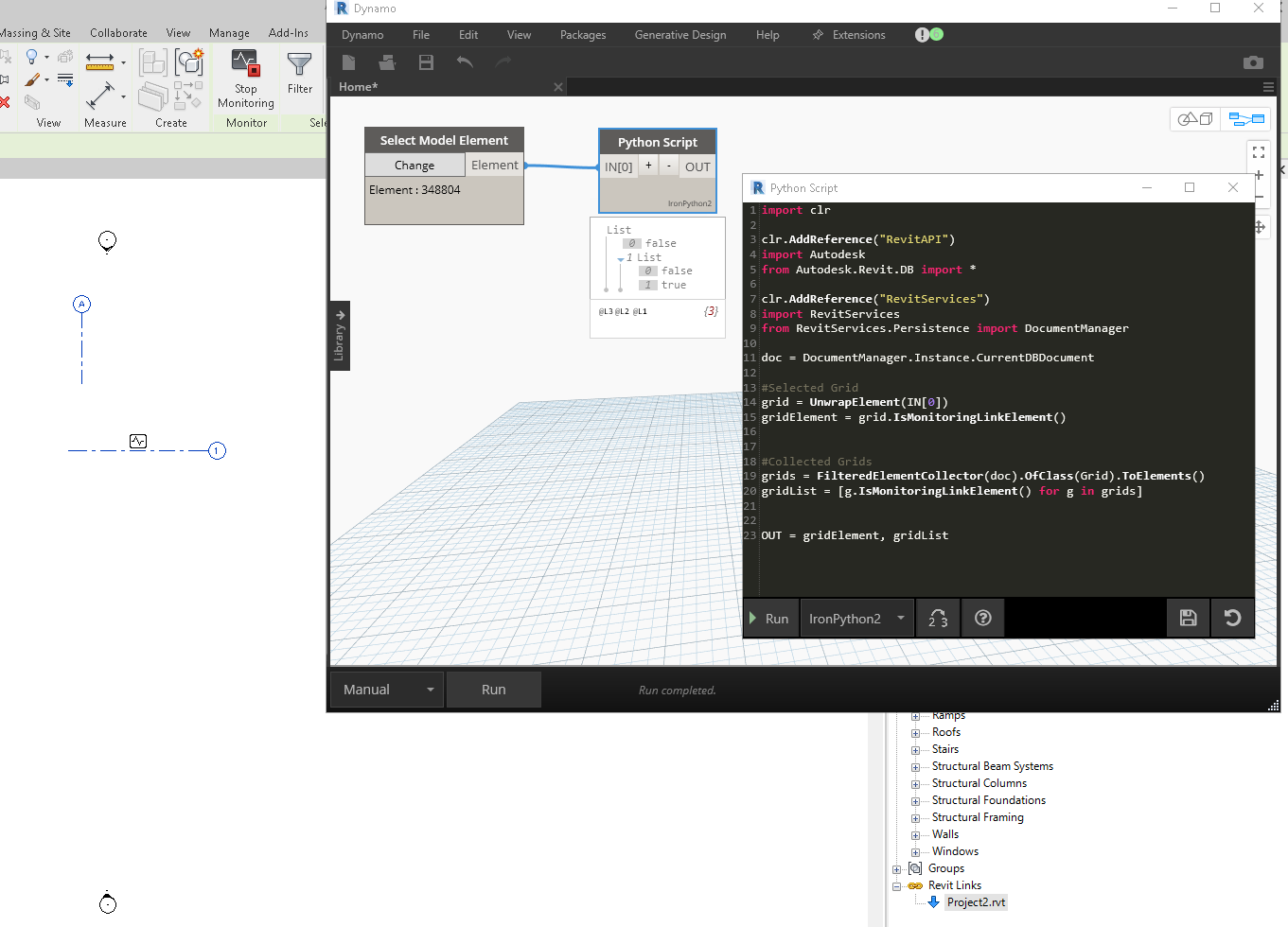Click the Python 2 to 3 migration icon
This screenshot has width=1288, height=927.
pos(938,618)
